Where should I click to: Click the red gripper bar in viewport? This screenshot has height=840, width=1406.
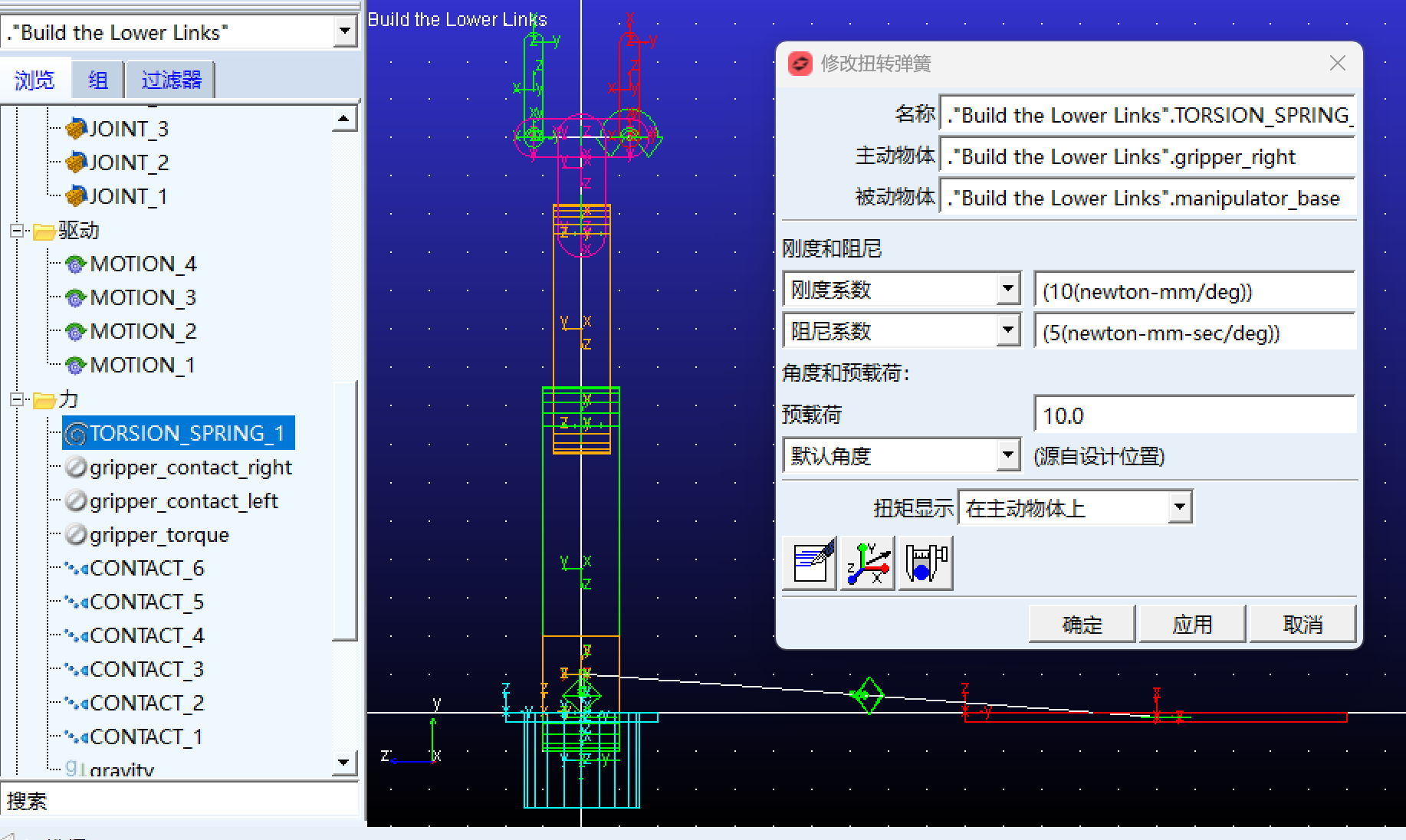[x=1155, y=717]
